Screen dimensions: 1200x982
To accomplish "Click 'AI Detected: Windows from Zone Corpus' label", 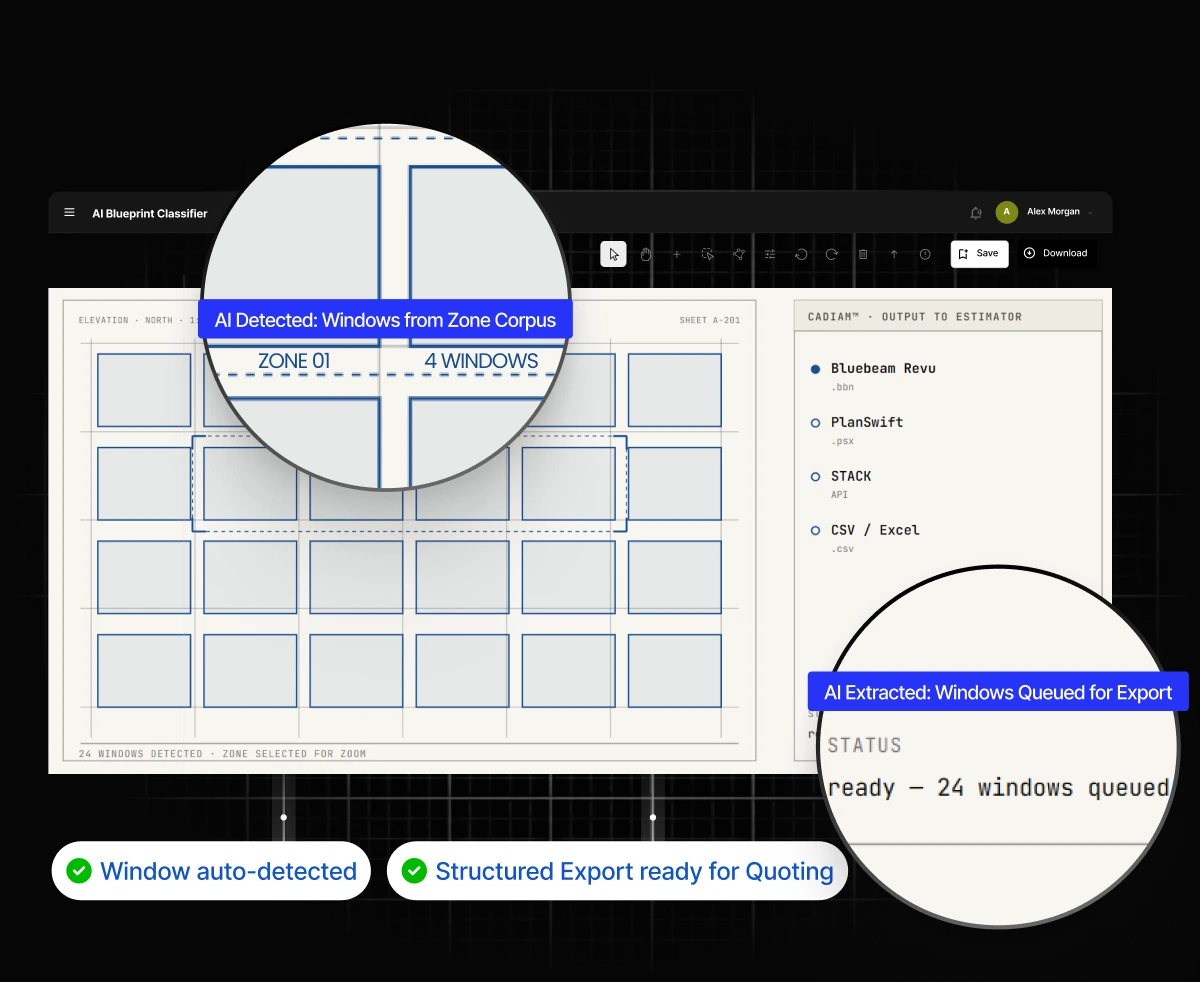I will click(385, 321).
